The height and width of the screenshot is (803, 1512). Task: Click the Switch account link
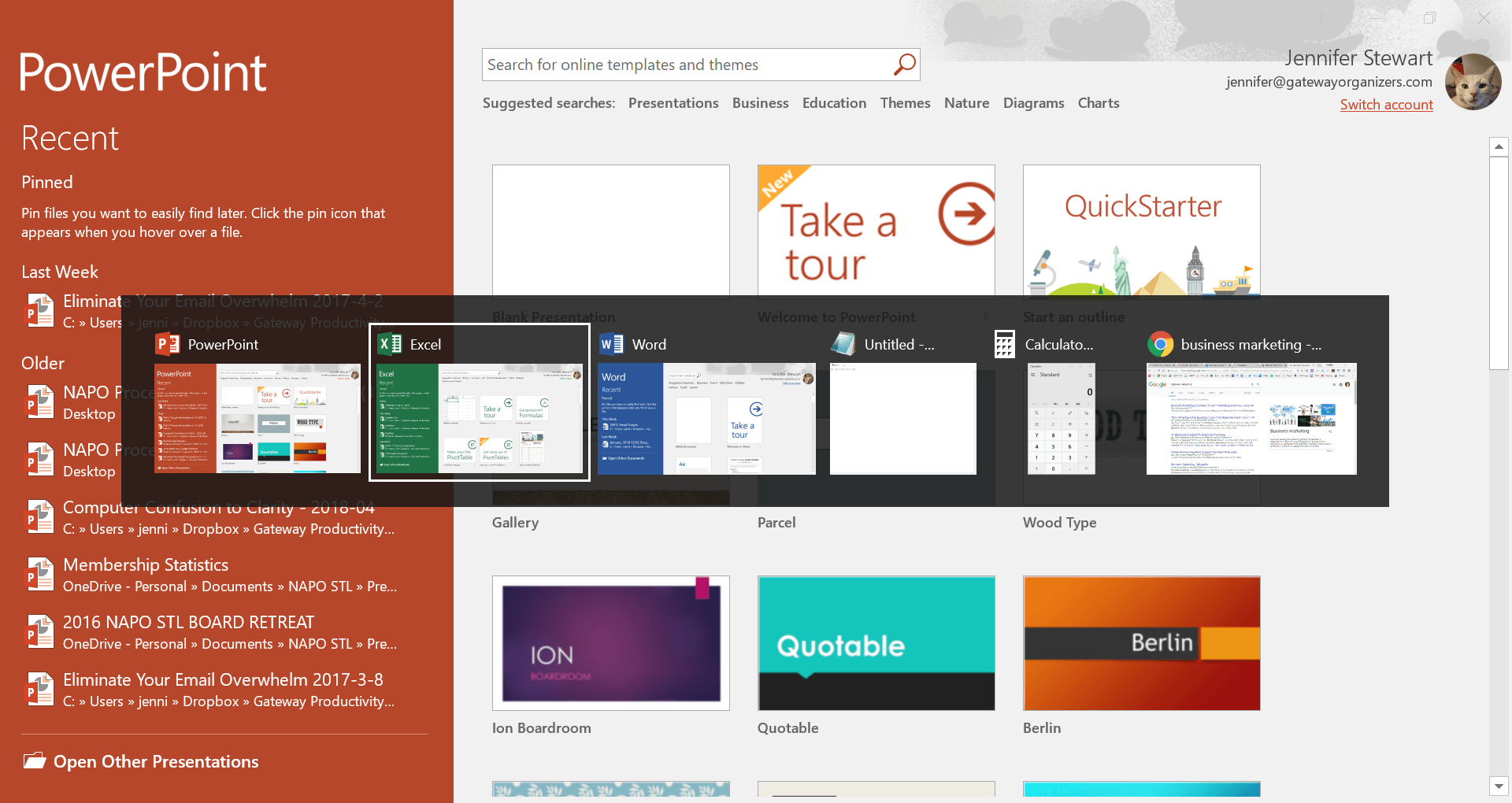click(1386, 105)
